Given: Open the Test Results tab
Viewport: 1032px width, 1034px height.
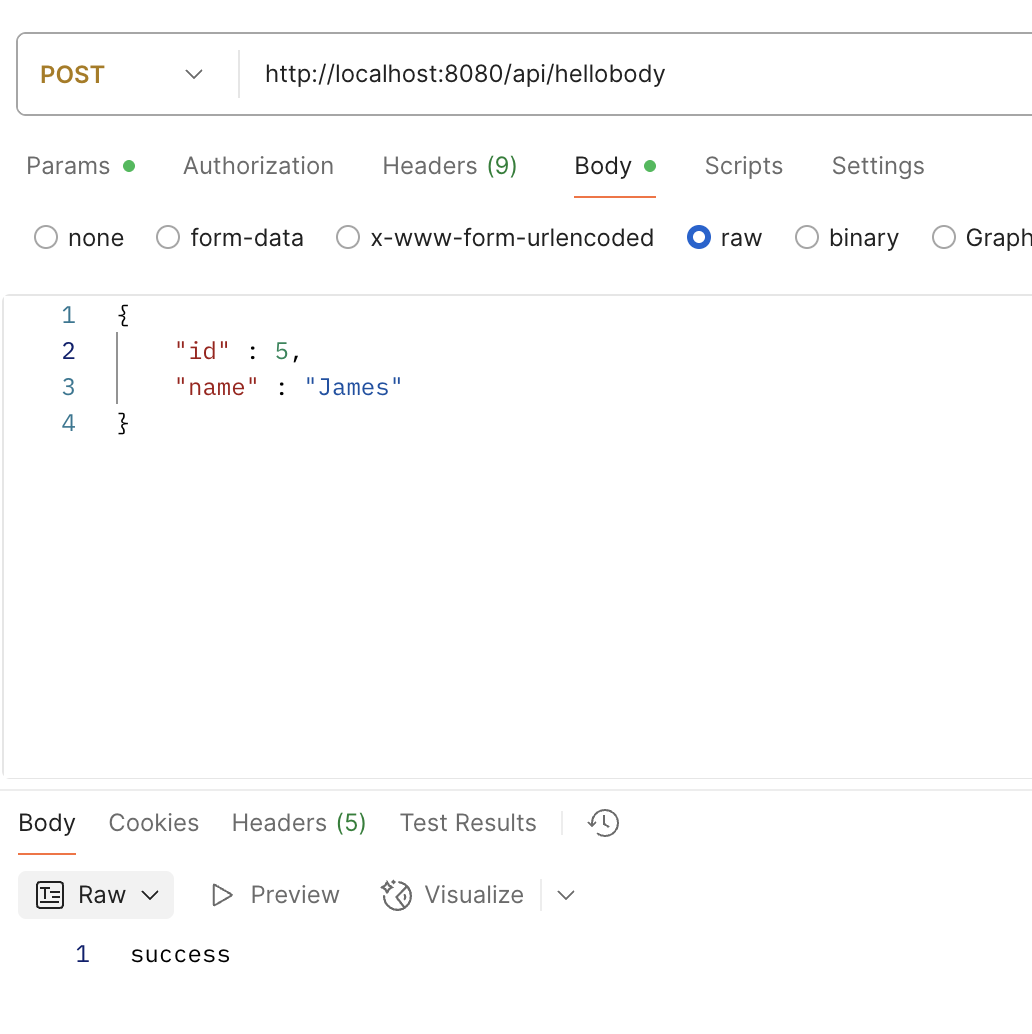Looking at the screenshot, I should pyautogui.click(x=468, y=823).
